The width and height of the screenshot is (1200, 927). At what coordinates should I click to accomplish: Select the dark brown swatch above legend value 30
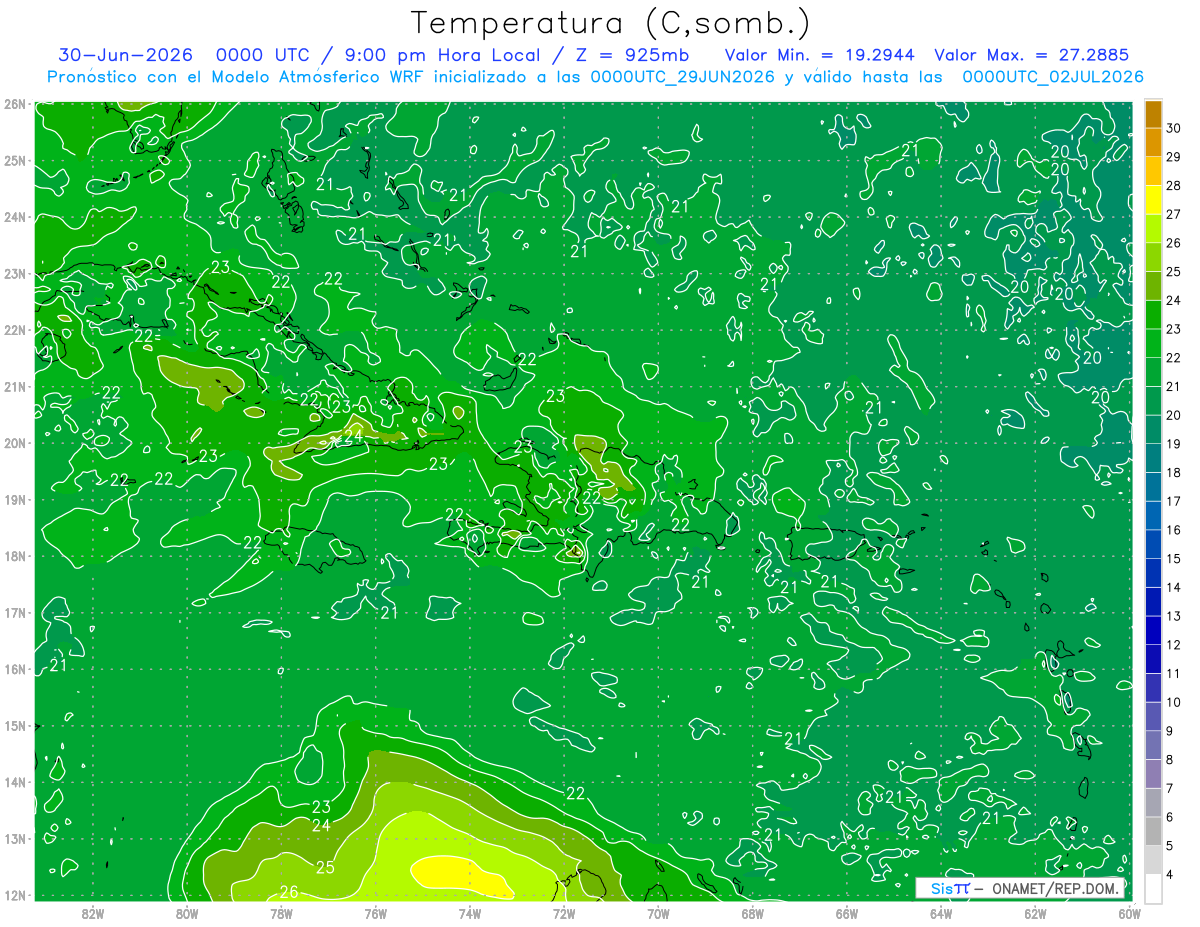[1153, 114]
